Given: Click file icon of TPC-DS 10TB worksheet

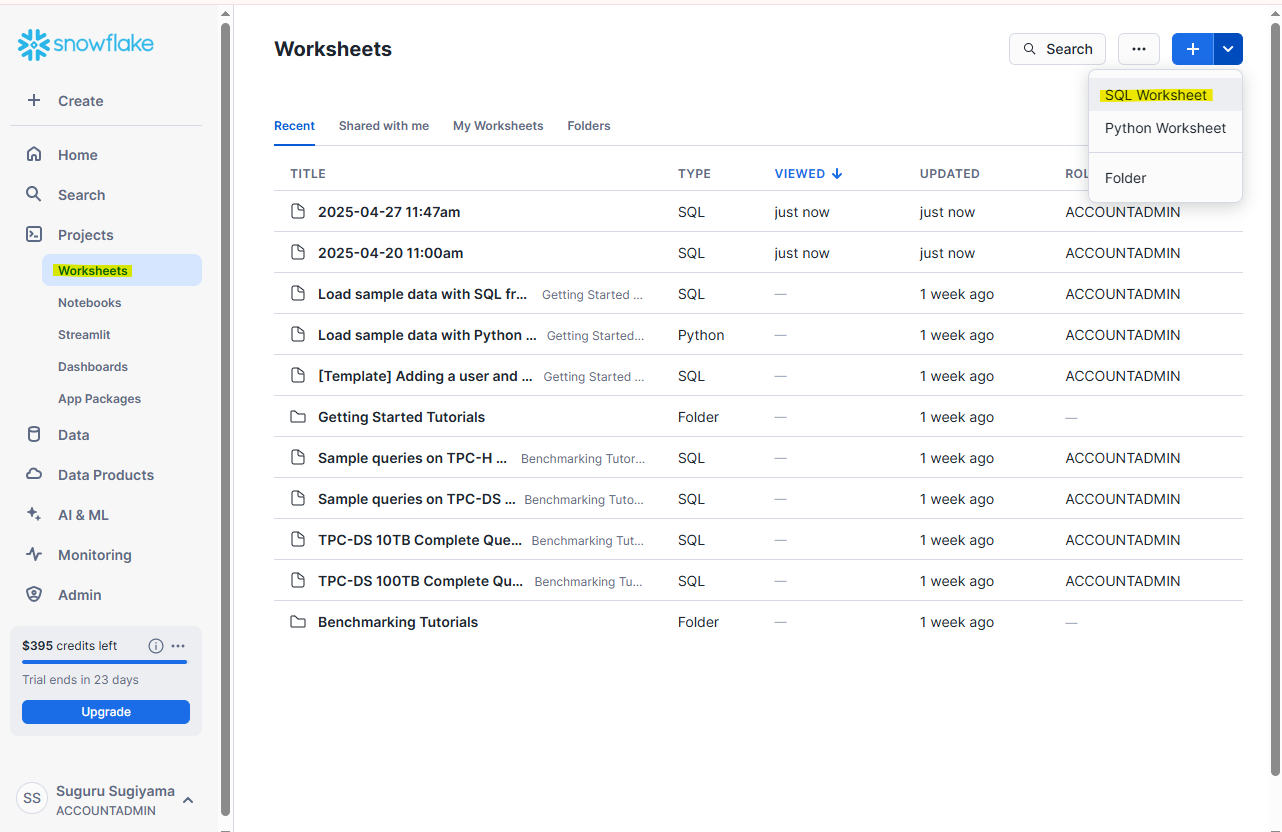Looking at the screenshot, I should [298, 539].
